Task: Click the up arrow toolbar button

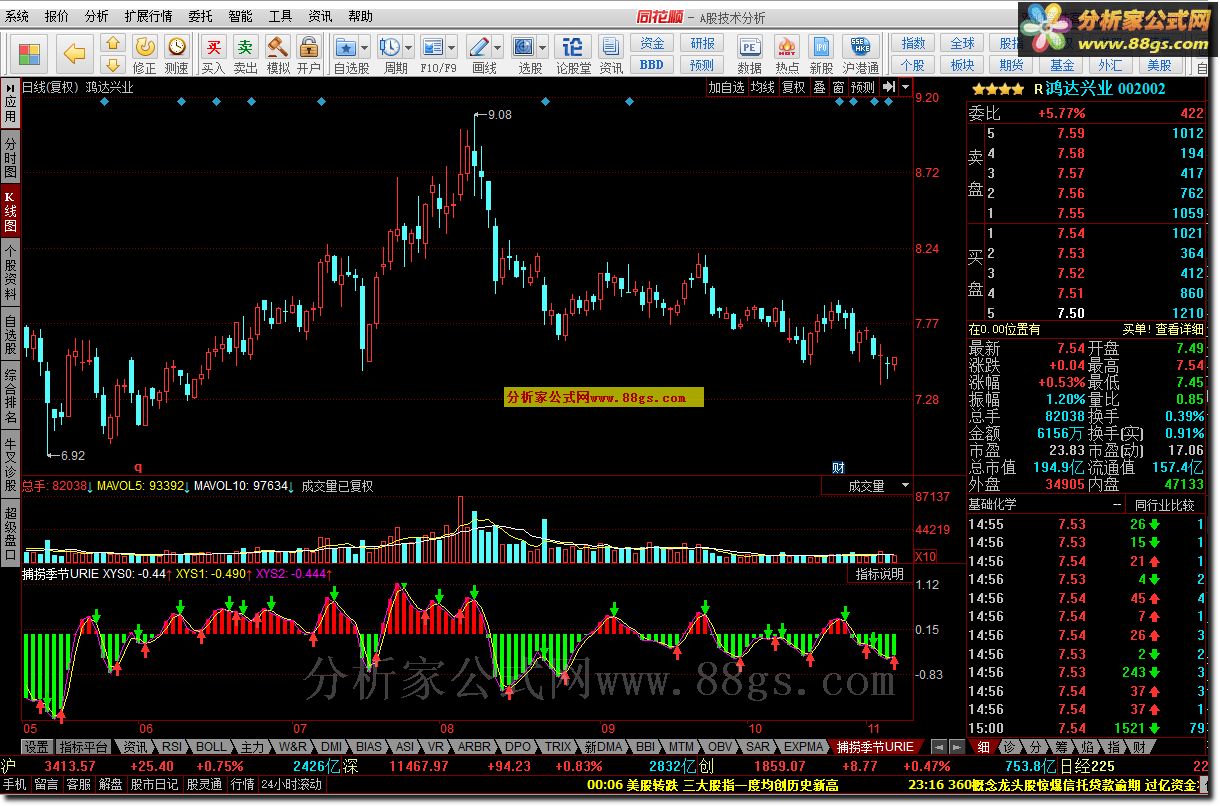Action: click(113, 44)
